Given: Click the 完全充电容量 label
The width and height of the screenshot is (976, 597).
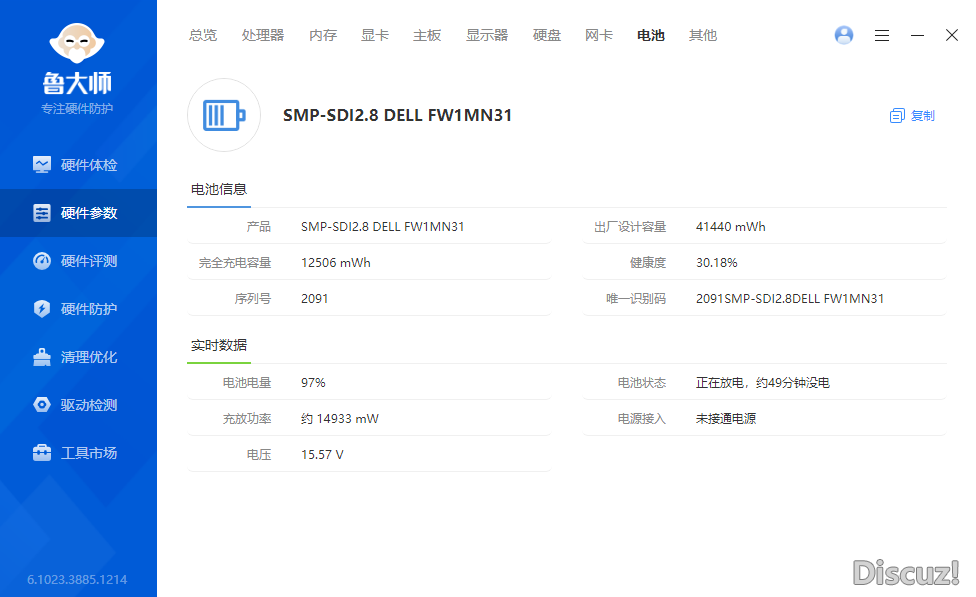Looking at the screenshot, I should (235, 263).
